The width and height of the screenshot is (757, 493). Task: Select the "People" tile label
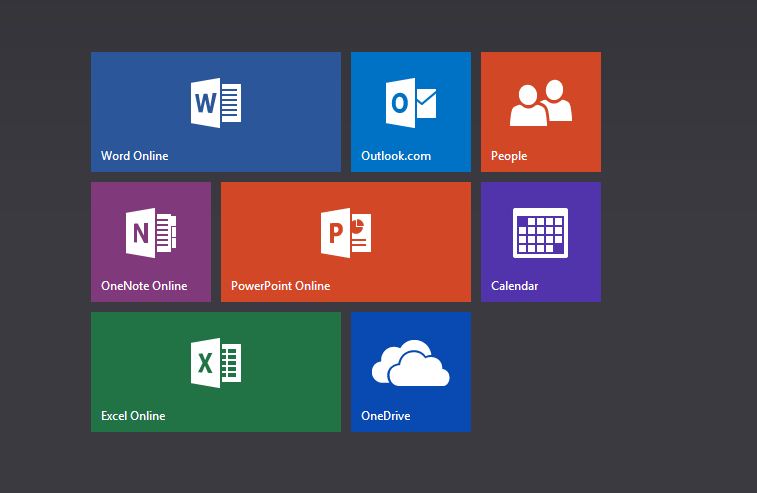pyautogui.click(x=509, y=156)
